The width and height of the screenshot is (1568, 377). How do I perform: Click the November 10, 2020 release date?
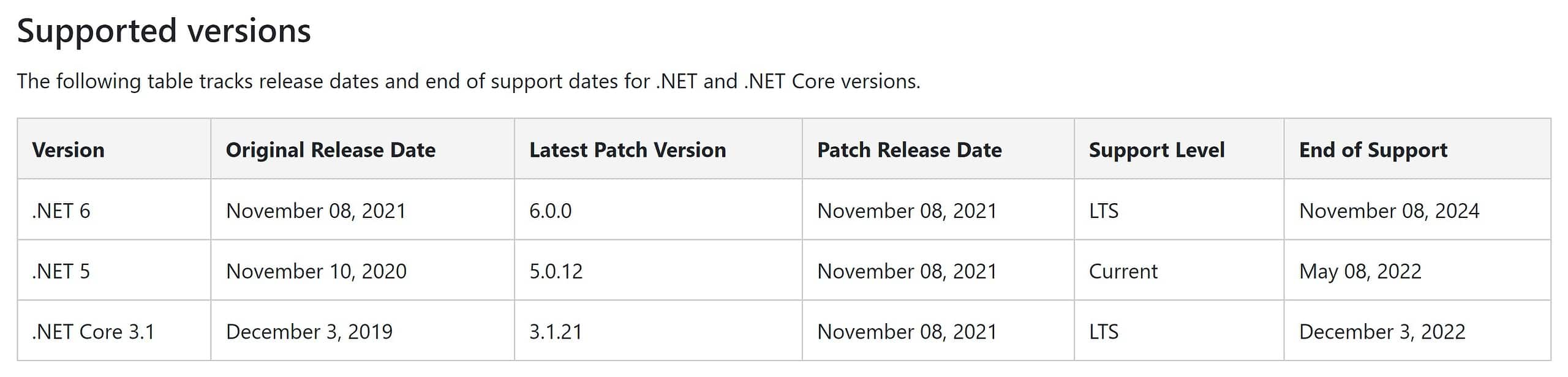[316, 271]
